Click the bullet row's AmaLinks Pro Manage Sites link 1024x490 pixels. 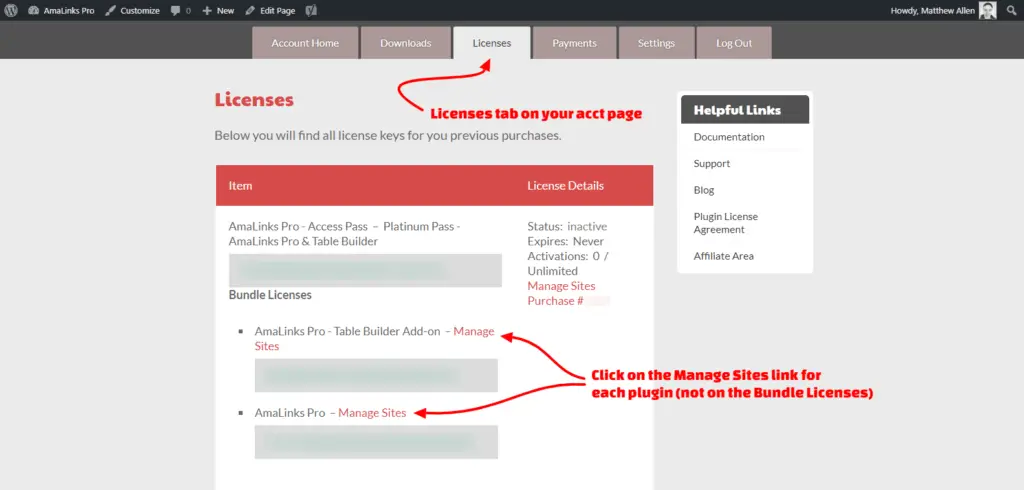372,413
